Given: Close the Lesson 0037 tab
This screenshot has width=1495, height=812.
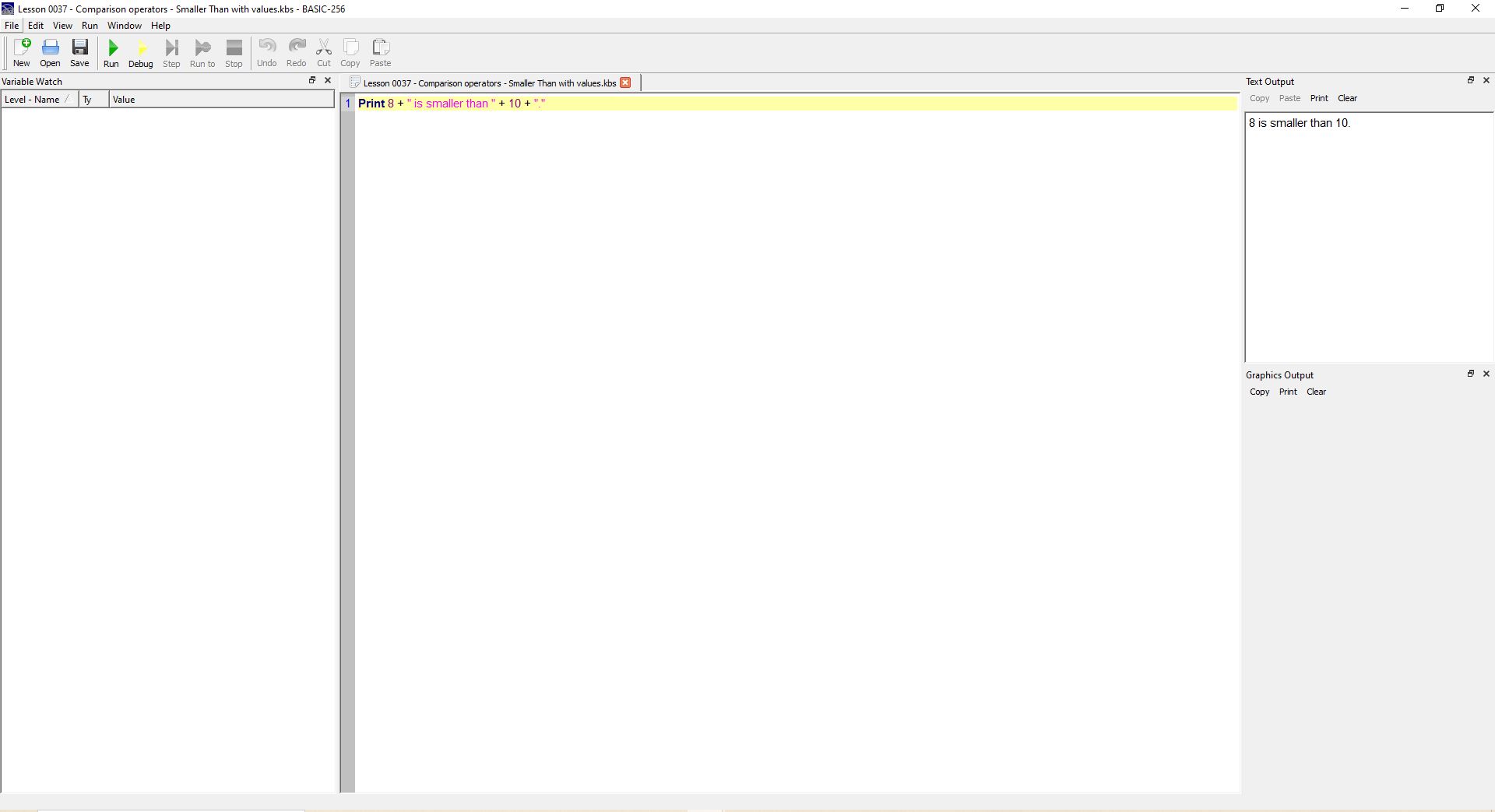Looking at the screenshot, I should click(625, 83).
